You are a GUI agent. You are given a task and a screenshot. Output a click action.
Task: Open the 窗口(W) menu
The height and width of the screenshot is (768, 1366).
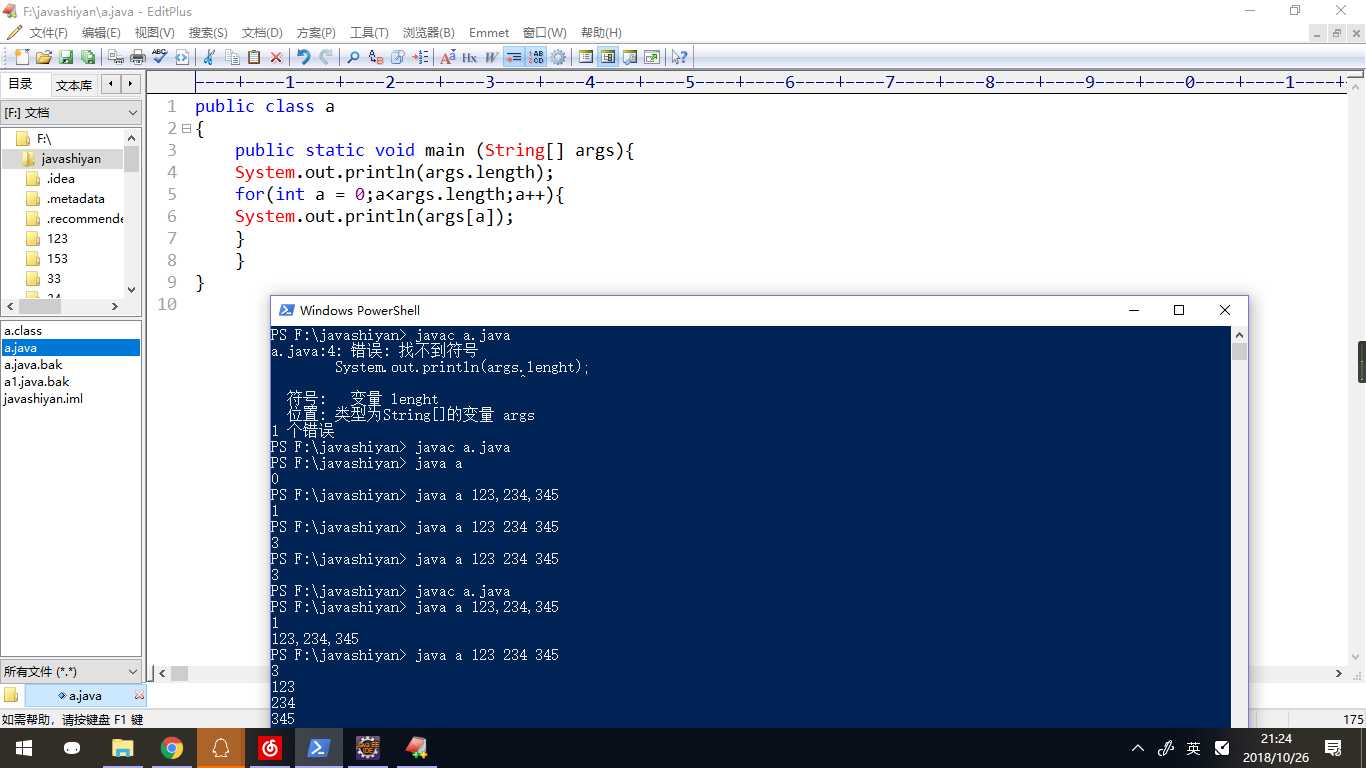(544, 33)
